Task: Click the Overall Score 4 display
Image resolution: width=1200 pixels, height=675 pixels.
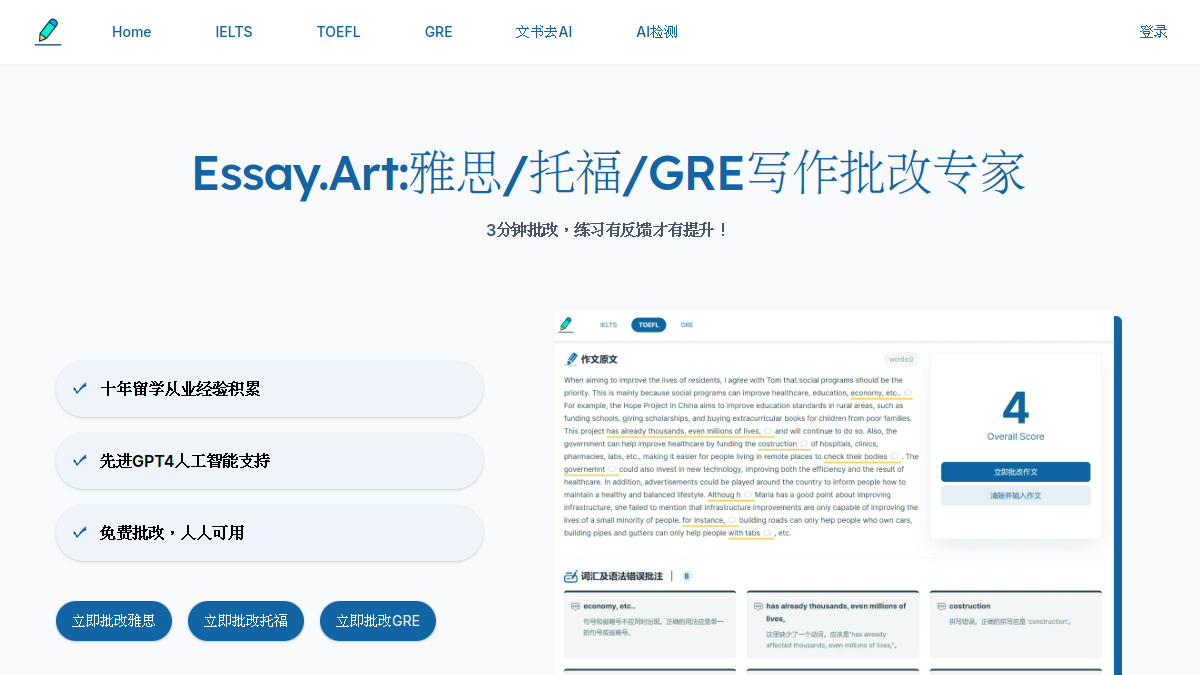Action: pos(1016,415)
